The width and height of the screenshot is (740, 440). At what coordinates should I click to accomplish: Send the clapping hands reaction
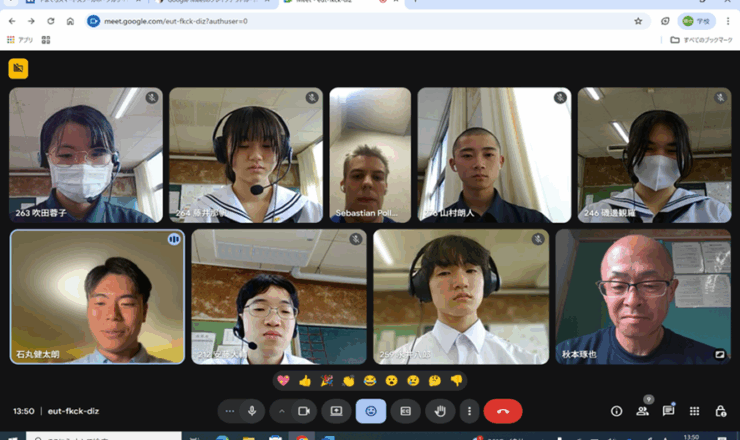(x=348, y=381)
